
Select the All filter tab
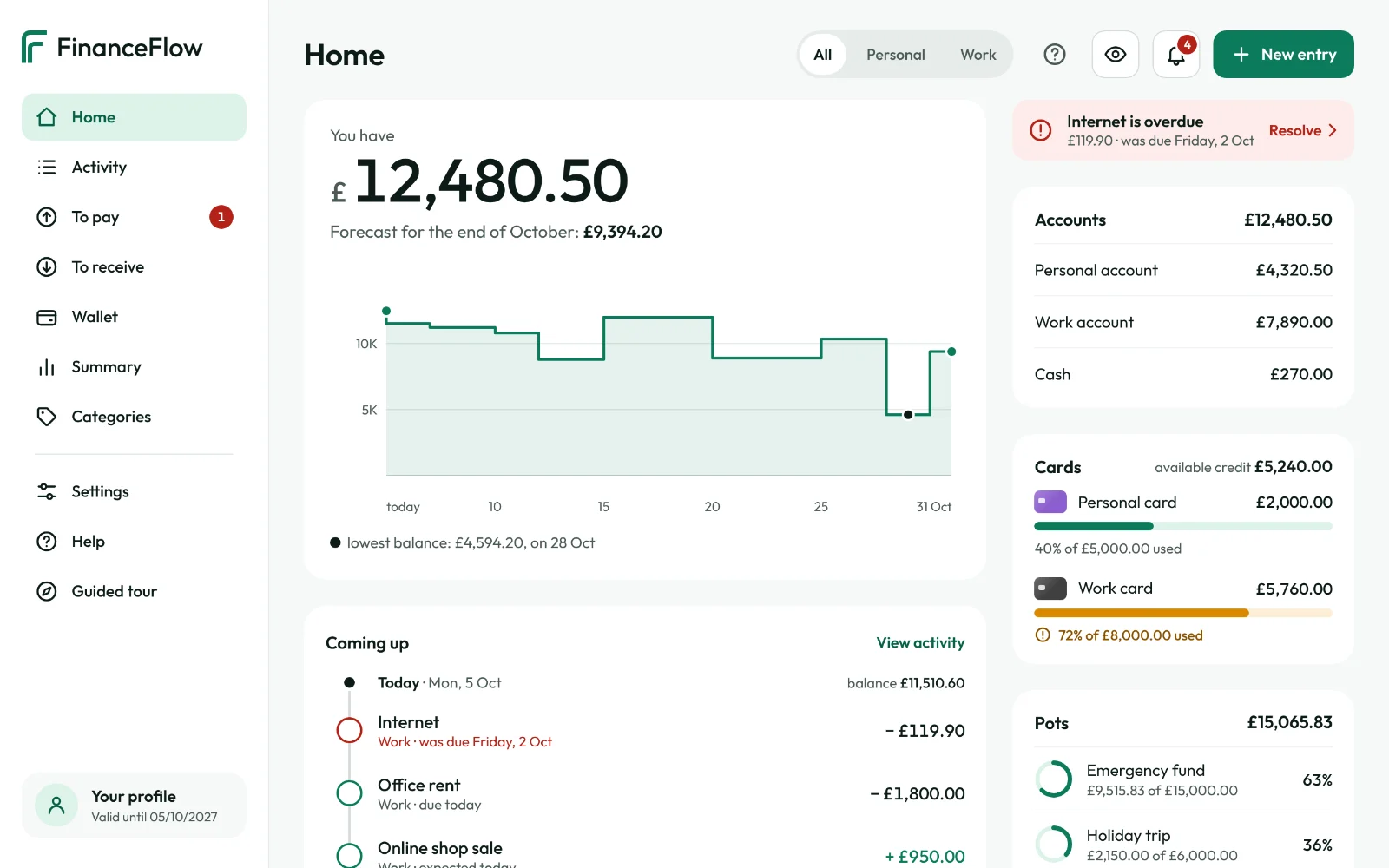coord(823,55)
